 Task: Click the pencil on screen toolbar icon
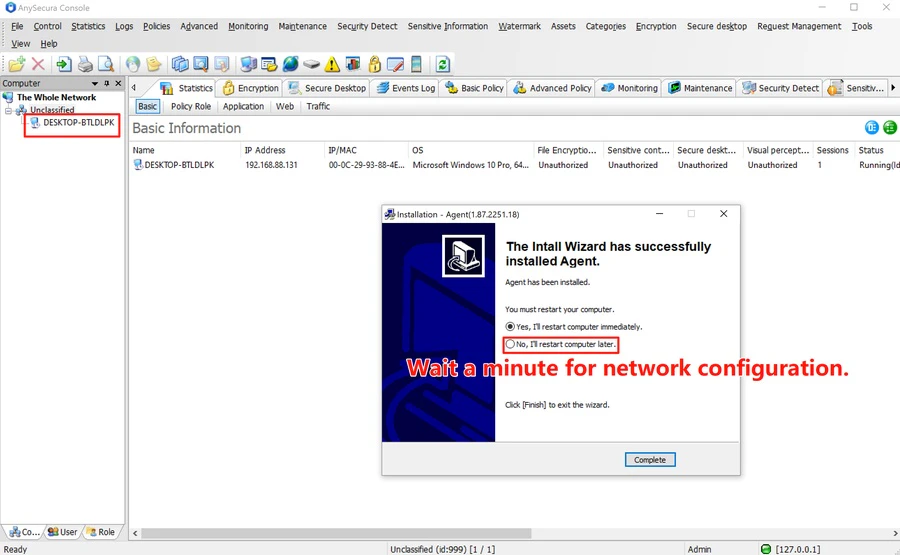click(x=395, y=64)
